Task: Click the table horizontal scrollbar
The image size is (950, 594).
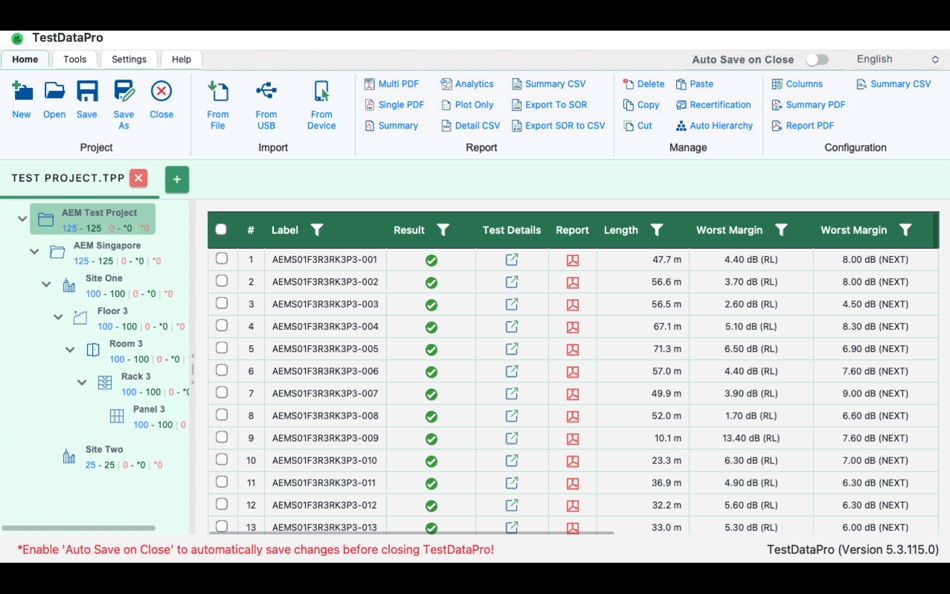Action: [x=412, y=532]
